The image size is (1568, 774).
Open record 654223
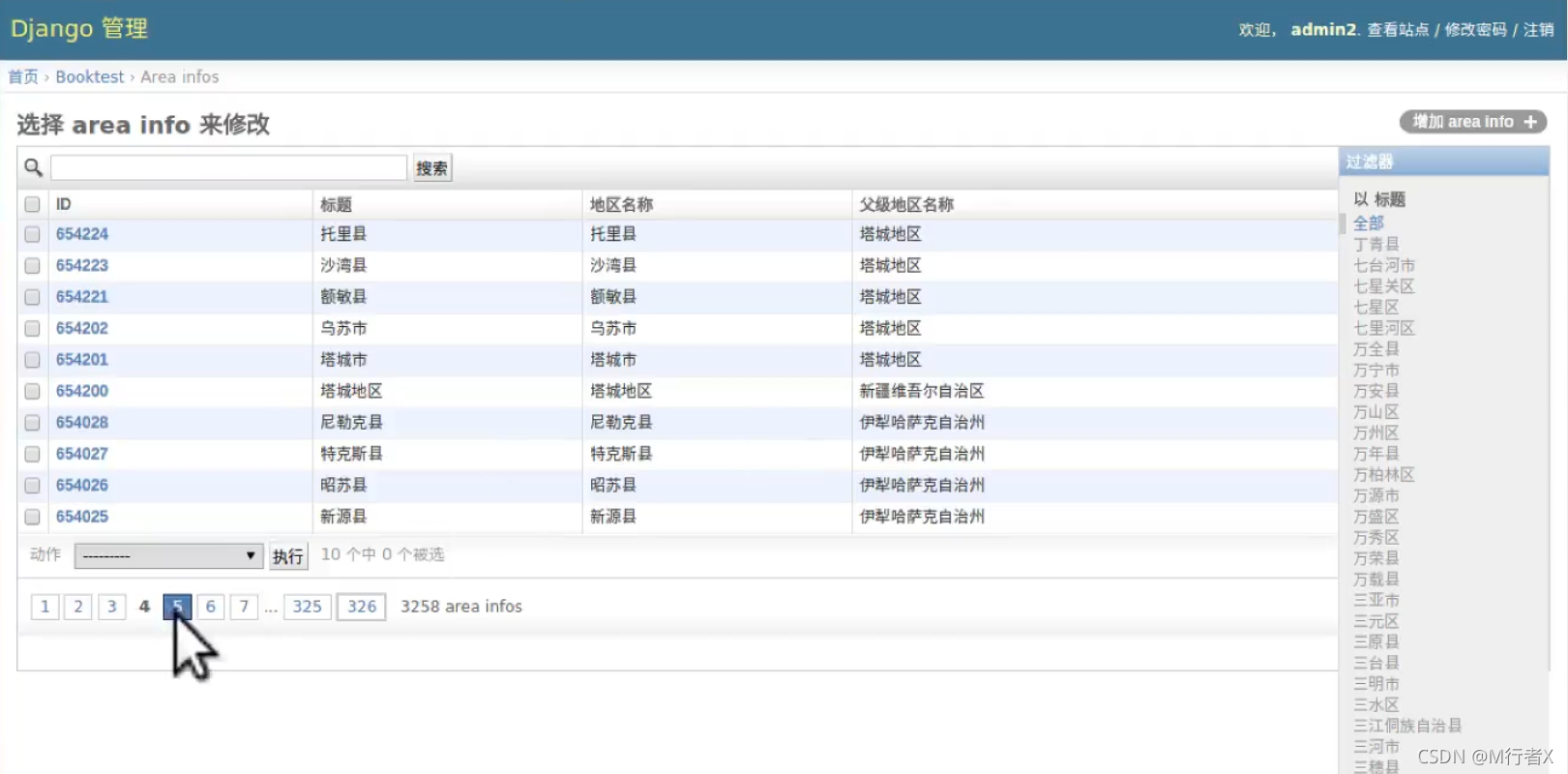tap(82, 265)
